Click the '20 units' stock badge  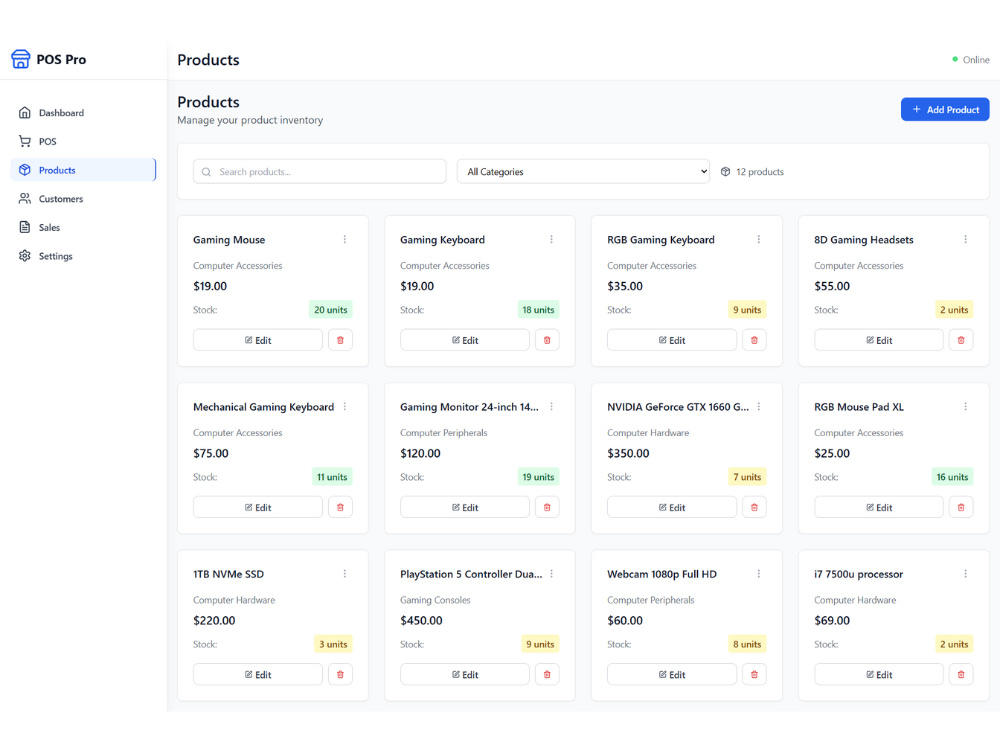click(330, 309)
